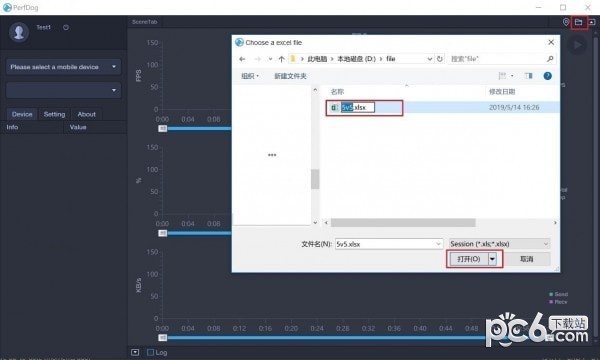Click the 打开(O) open button
Screen dimensions: 600x360
[x=469, y=259]
